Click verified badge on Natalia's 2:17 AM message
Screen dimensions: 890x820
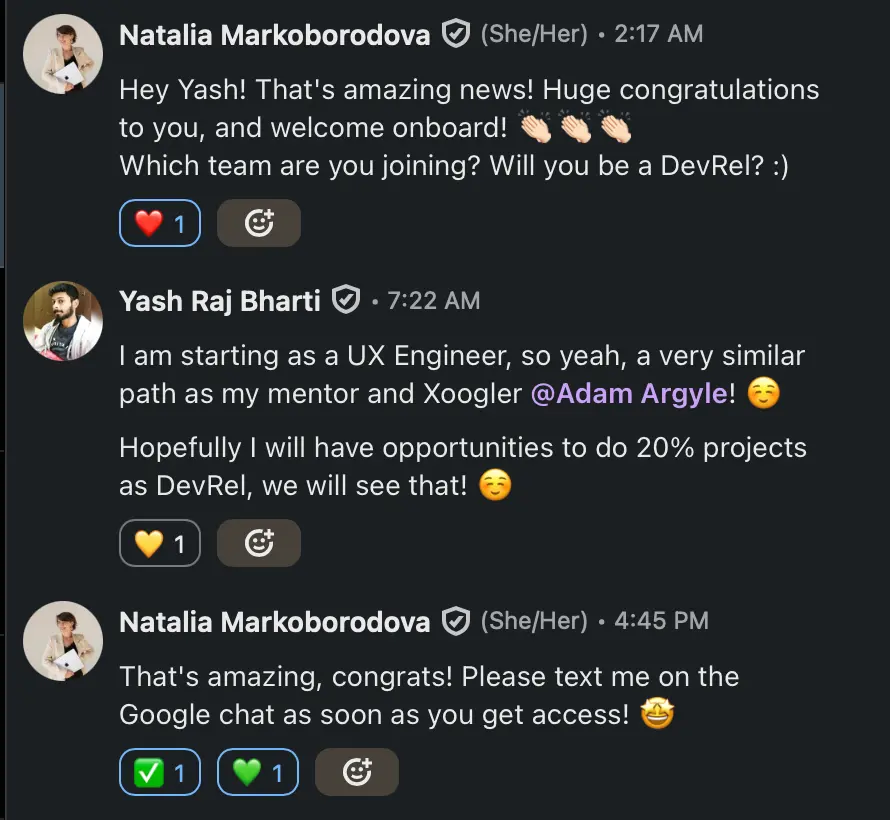[456, 35]
